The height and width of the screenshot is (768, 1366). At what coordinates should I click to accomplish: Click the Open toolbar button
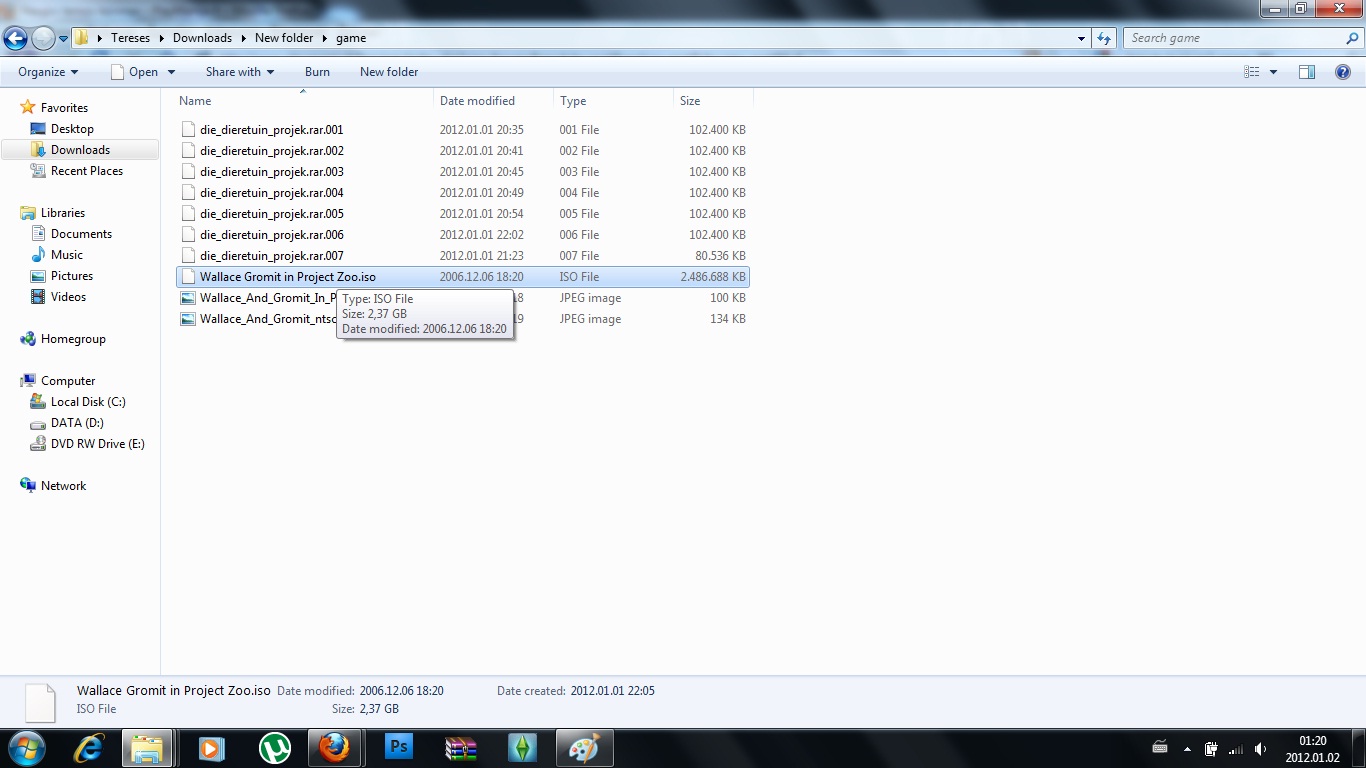[134, 72]
